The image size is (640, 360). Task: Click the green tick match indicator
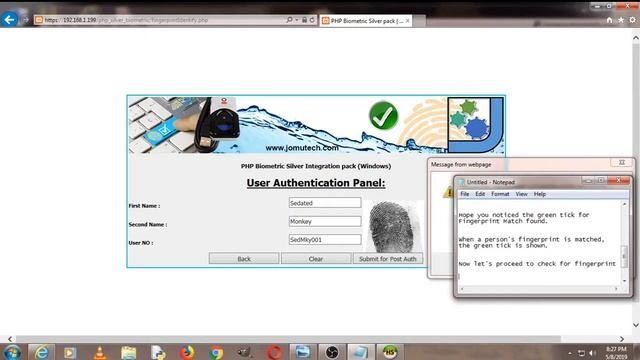pos(383,116)
